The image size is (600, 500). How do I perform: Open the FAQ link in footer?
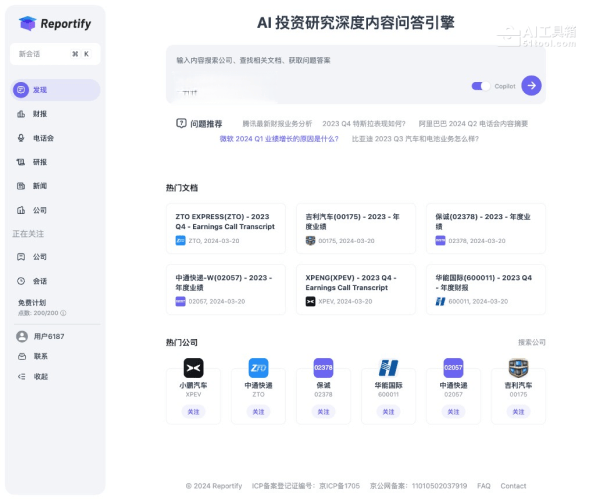484,486
